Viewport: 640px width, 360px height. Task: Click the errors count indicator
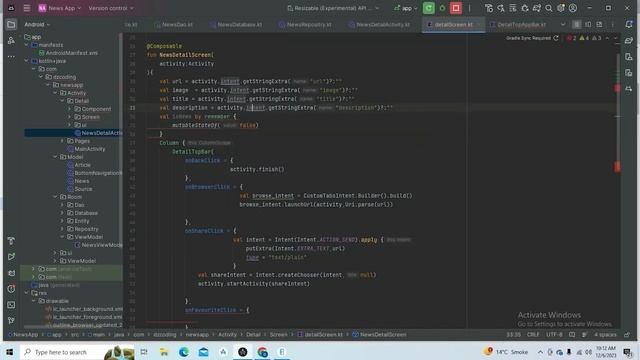[571, 38]
